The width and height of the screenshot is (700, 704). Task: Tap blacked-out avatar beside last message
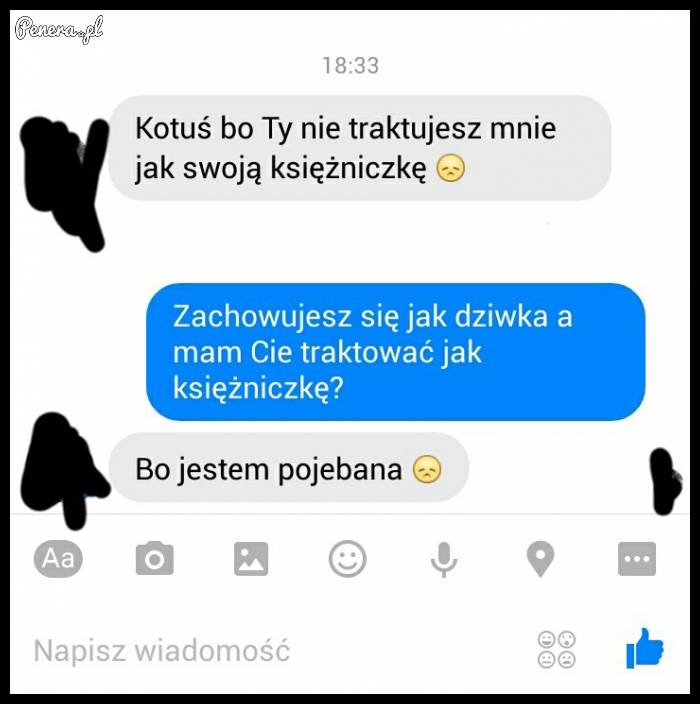click(x=65, y=469)
